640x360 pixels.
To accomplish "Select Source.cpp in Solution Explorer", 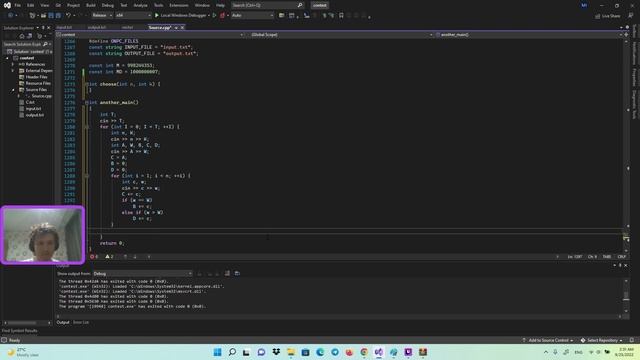I will [x=41, y=96].
